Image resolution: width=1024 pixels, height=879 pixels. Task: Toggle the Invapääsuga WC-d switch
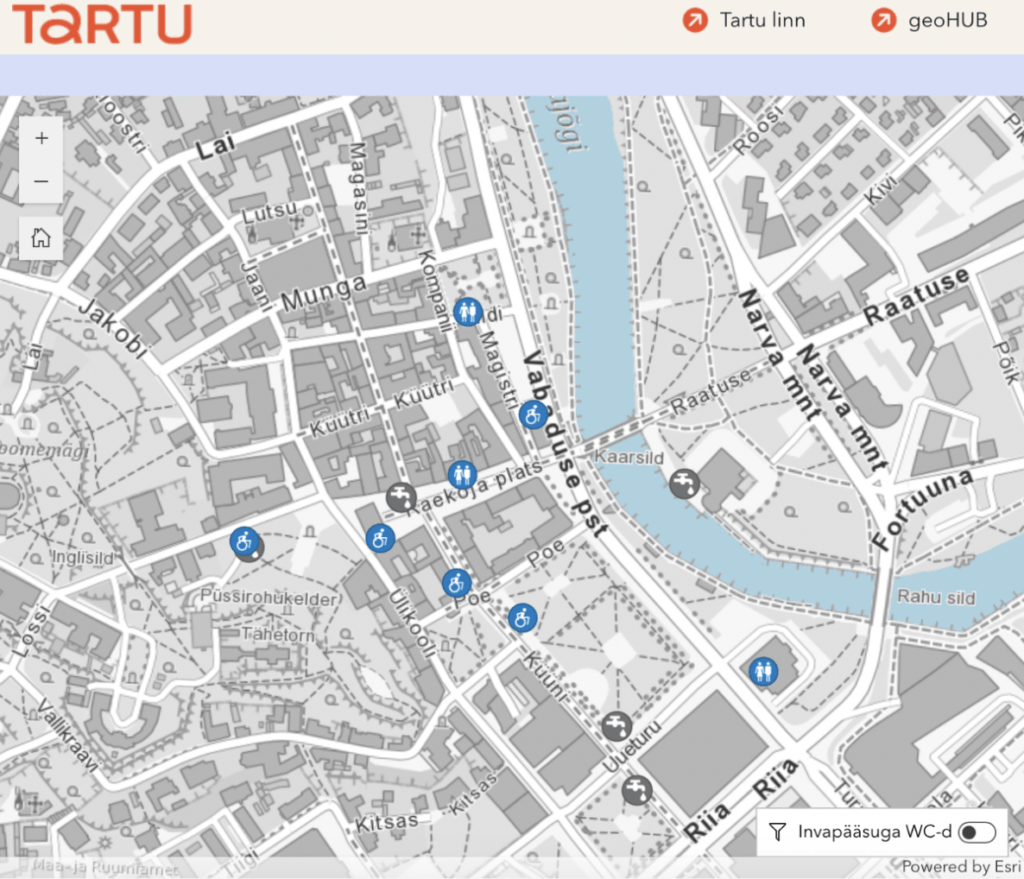pyautogui.click(x=977, y=831)
